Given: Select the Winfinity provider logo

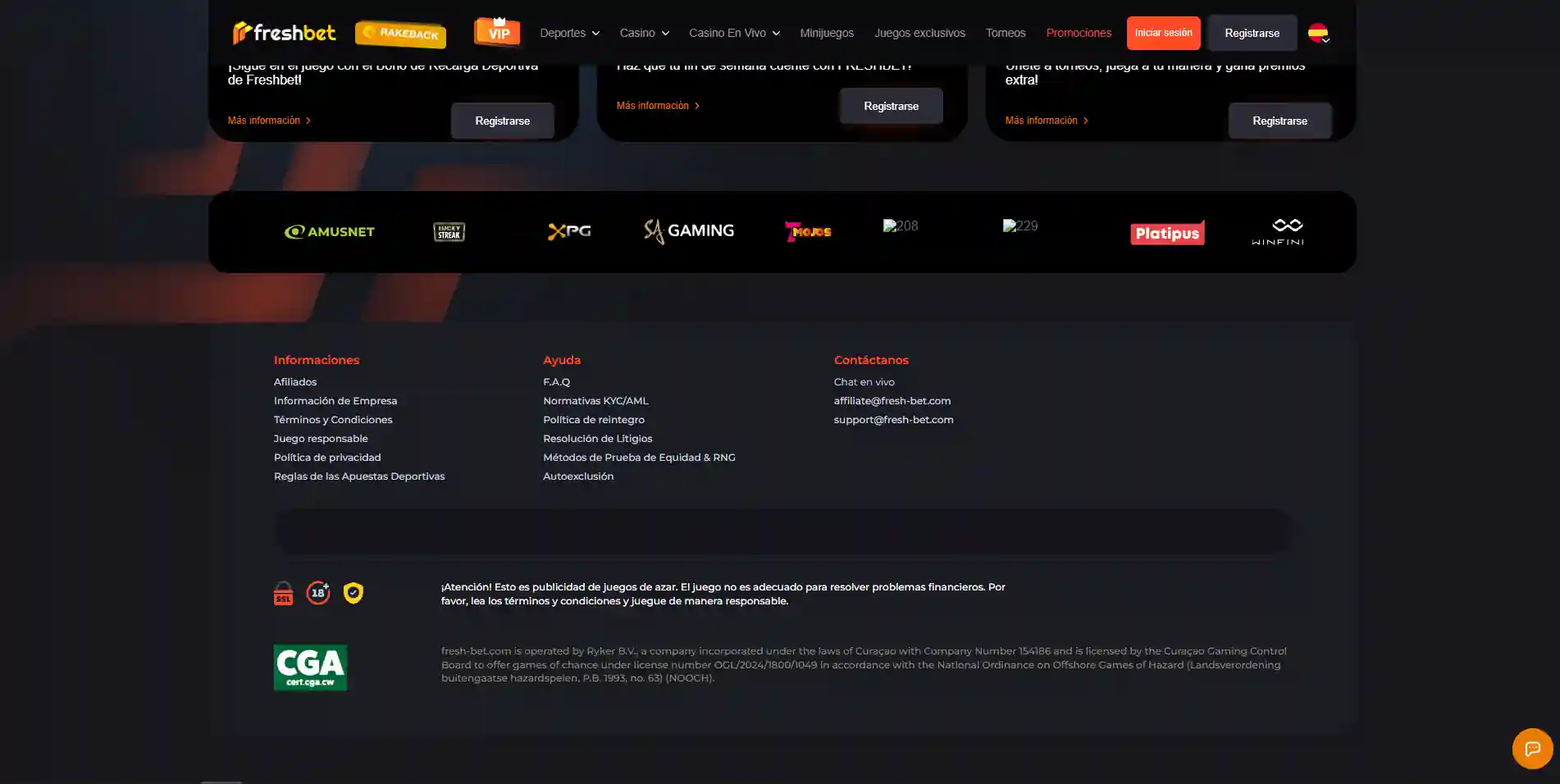Looking at the screenshot, I should [x=1278, y=232].
